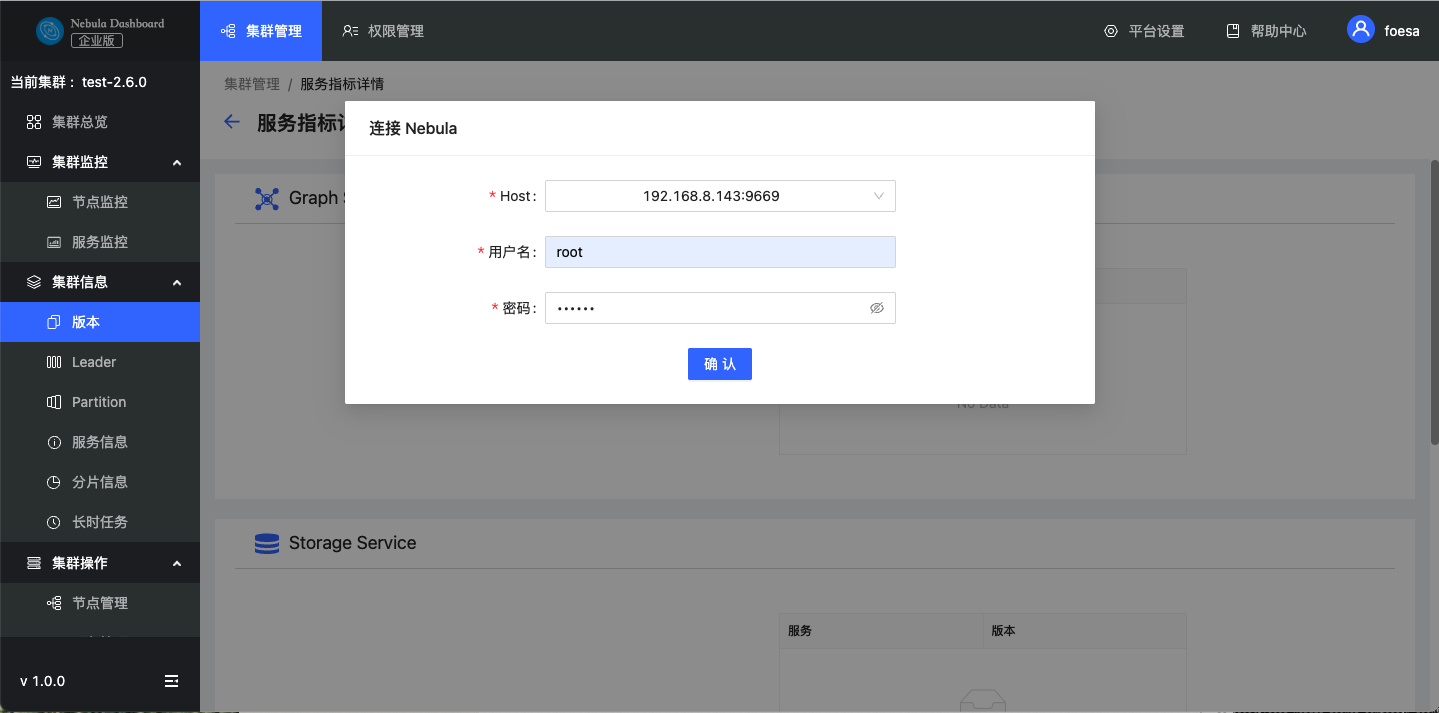Click the page vertical scrollbar
The image size is (1439, 713).
click(x=1434, y=300)
